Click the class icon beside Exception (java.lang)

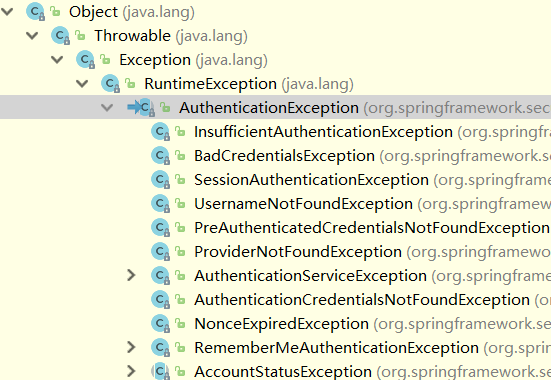click(85, 59)
